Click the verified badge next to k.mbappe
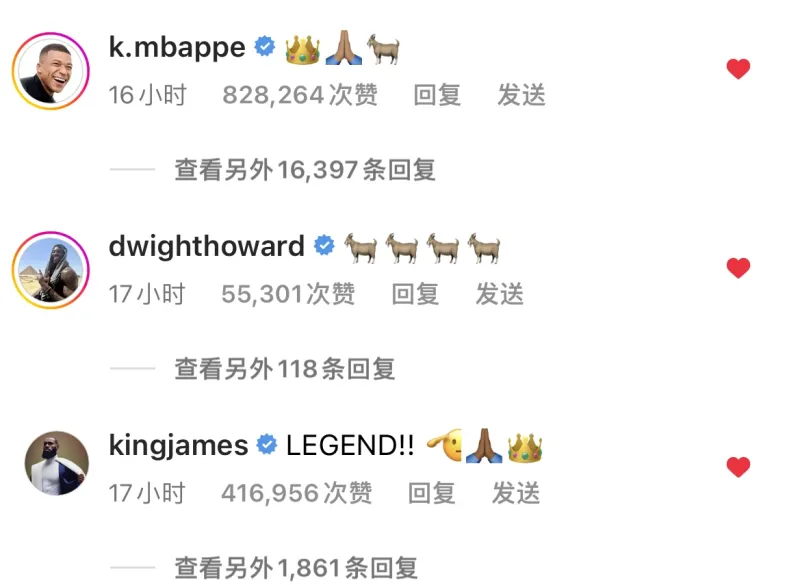The image size is (800, 585). [265, 47]
